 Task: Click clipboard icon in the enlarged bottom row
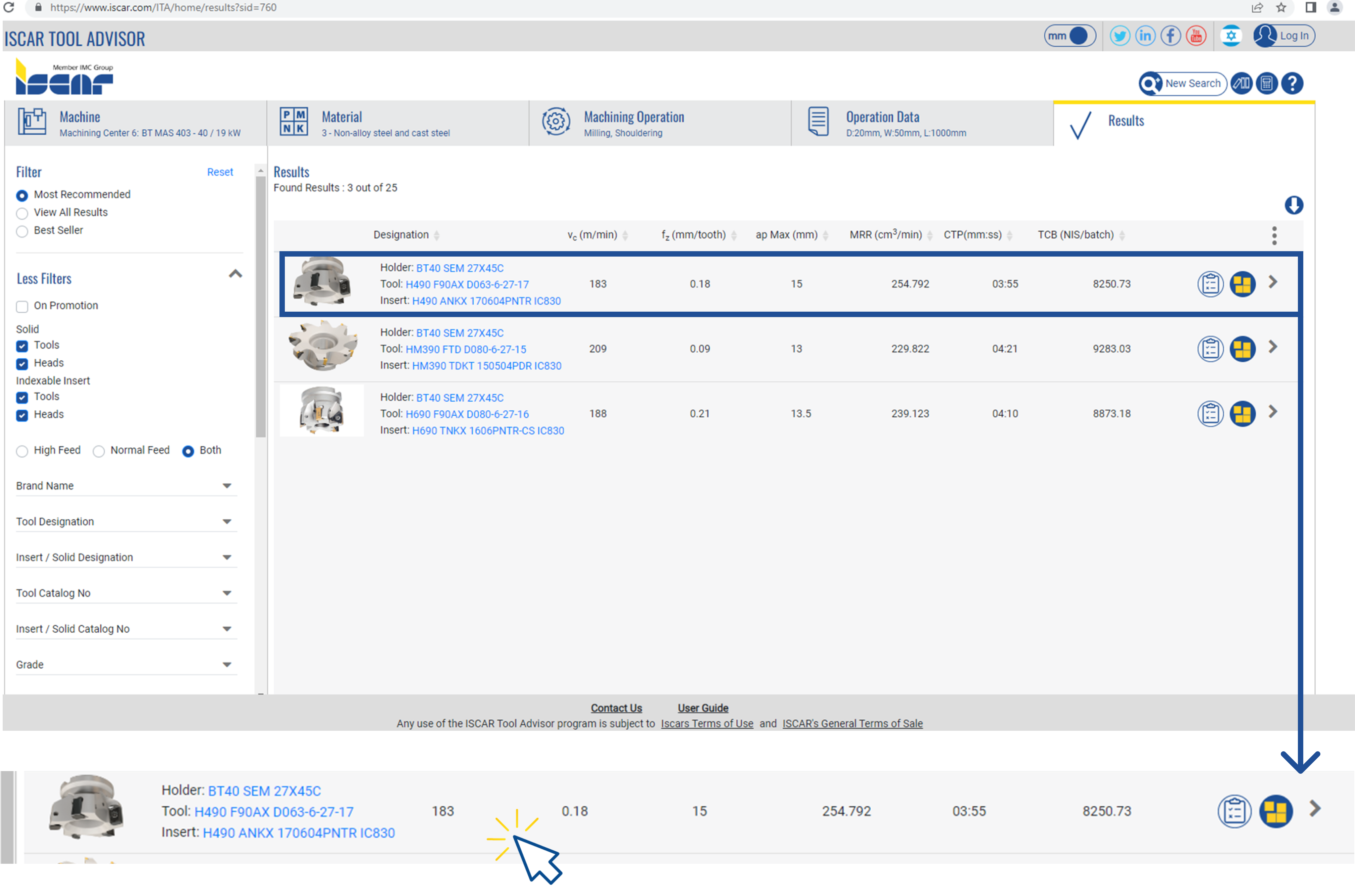pos(1234,811)
